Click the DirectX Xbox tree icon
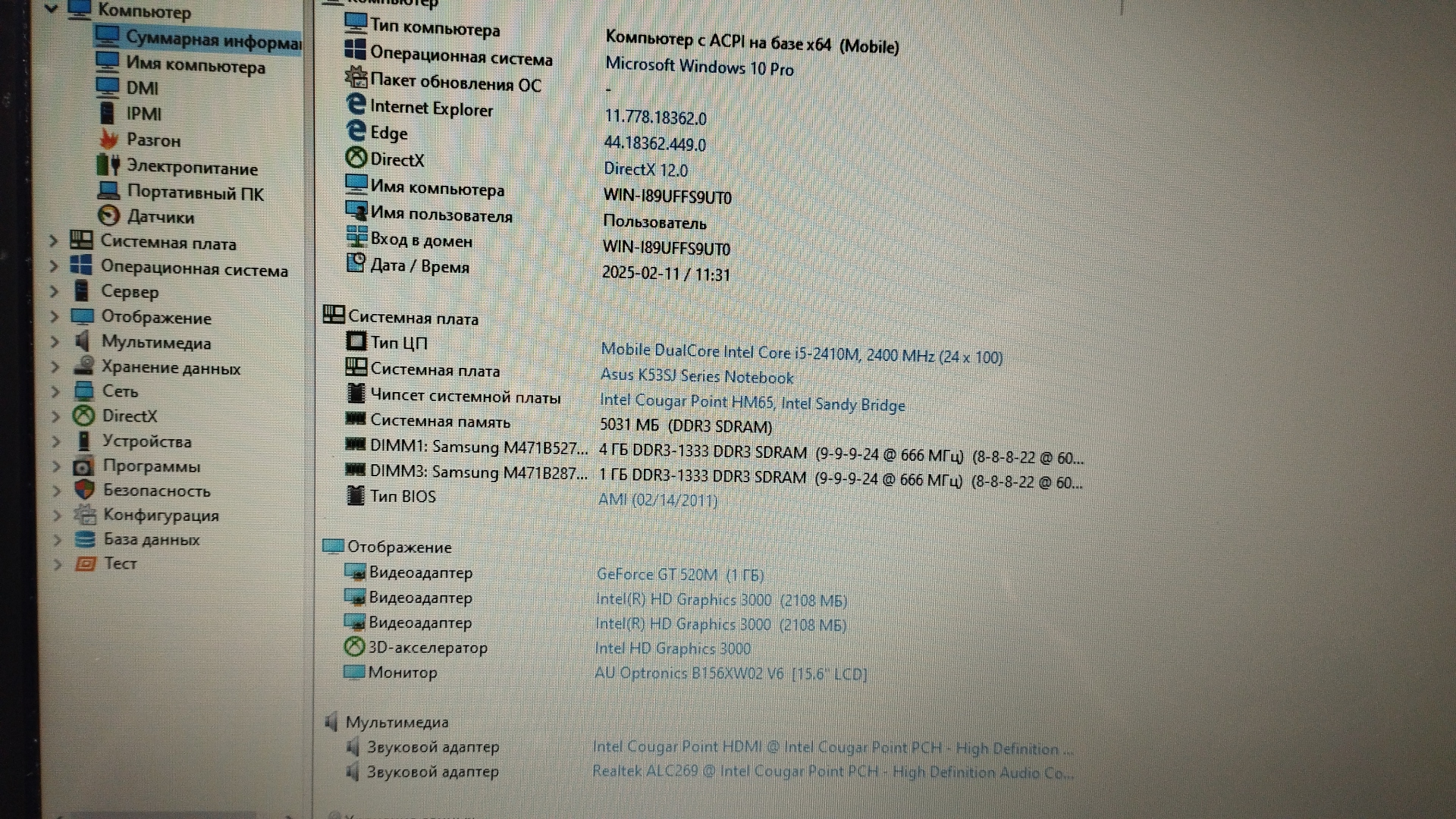1456x819 pixels. (x=83, y=415)
